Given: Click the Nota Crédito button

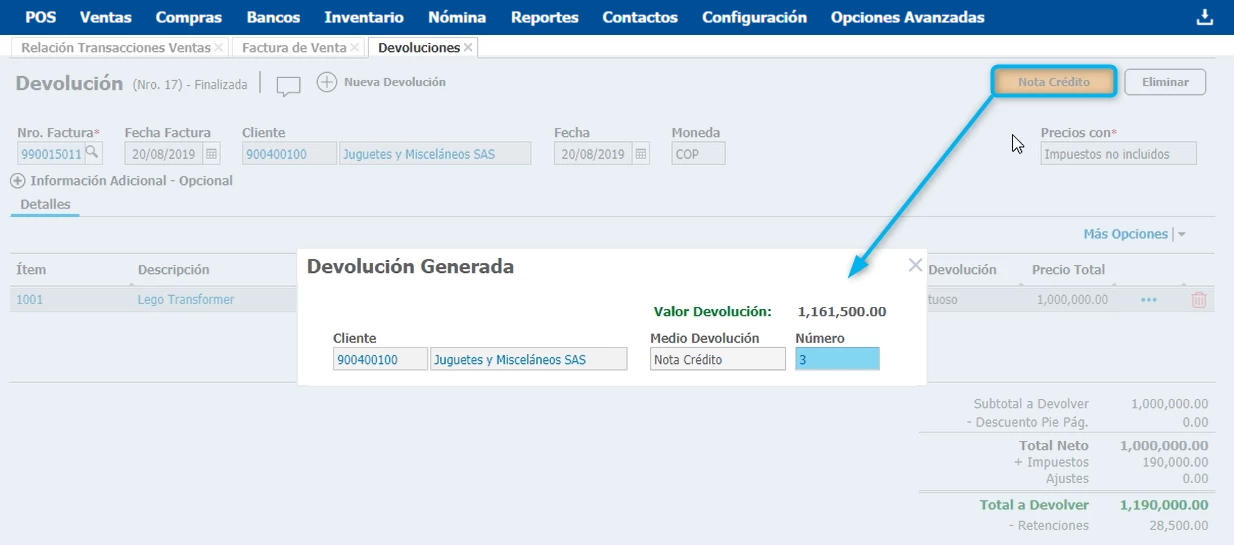Looking at the screenshot, I should coord(1053,82).
